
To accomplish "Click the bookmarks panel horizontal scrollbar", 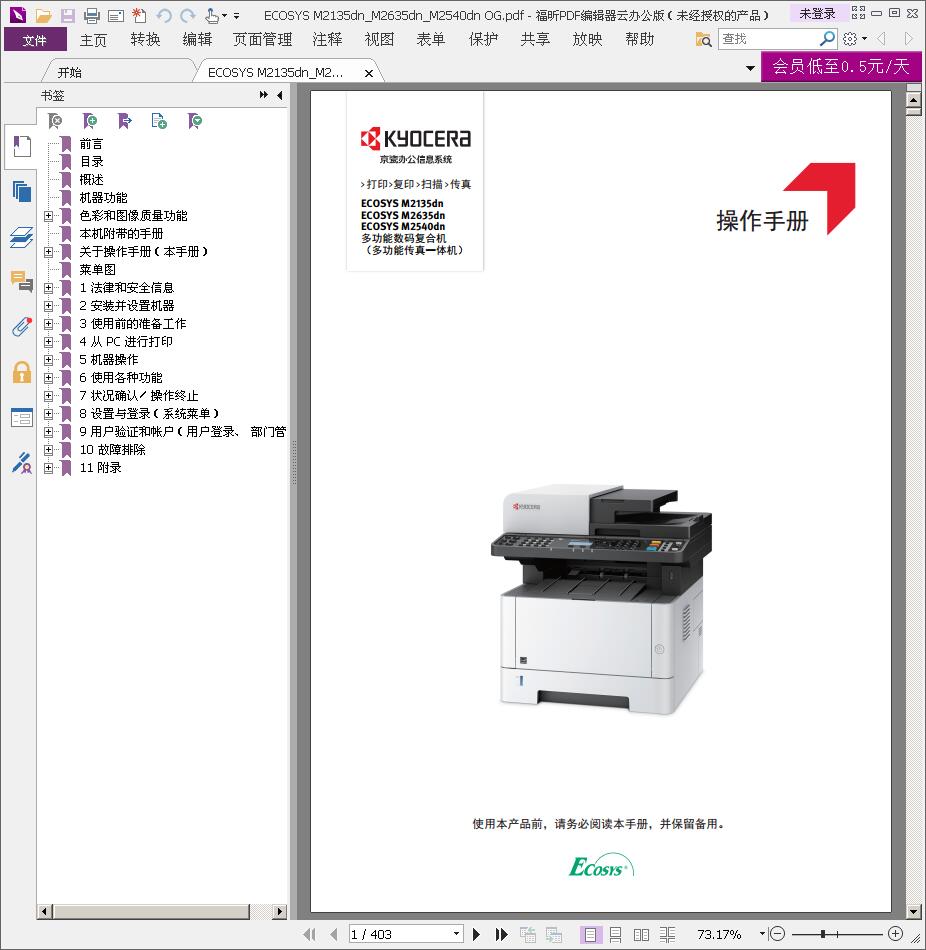I will (152, 911).
